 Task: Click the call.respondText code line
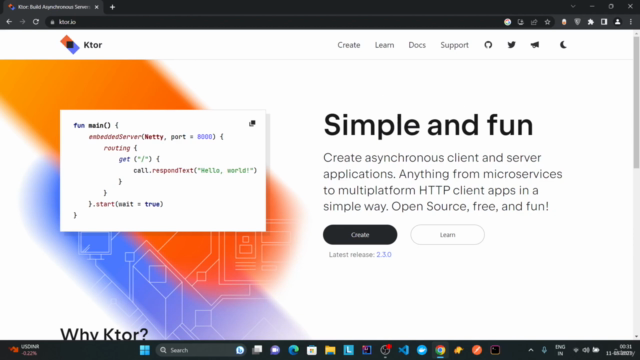coord(195,170)
